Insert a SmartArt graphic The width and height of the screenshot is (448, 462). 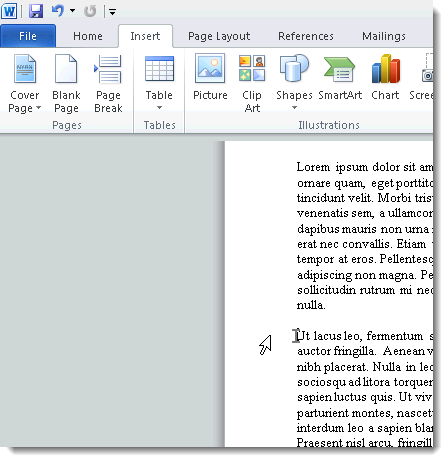pyautogui.click(x=340, y=78)
